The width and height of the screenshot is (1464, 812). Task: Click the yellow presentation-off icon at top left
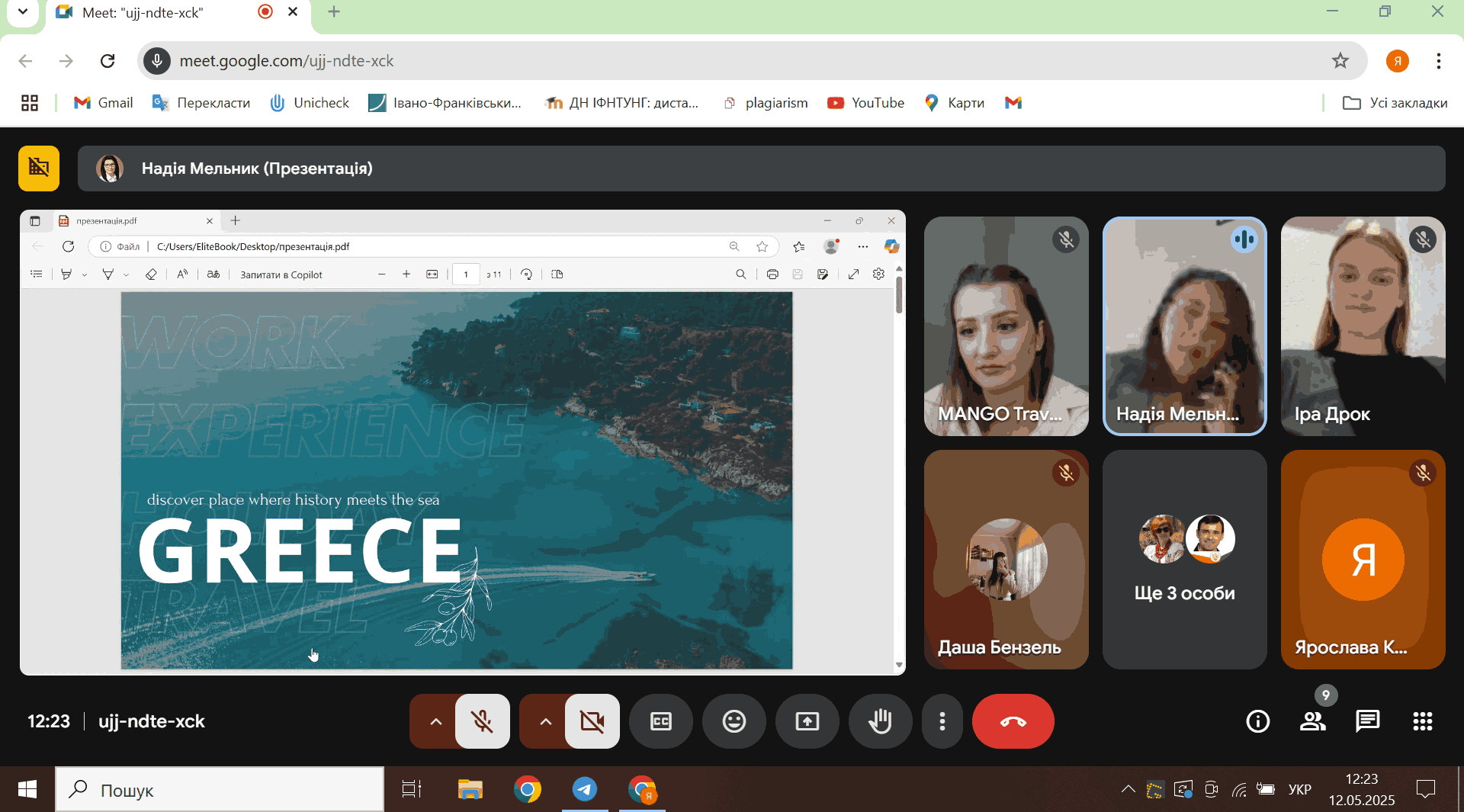tap(39, 168)
